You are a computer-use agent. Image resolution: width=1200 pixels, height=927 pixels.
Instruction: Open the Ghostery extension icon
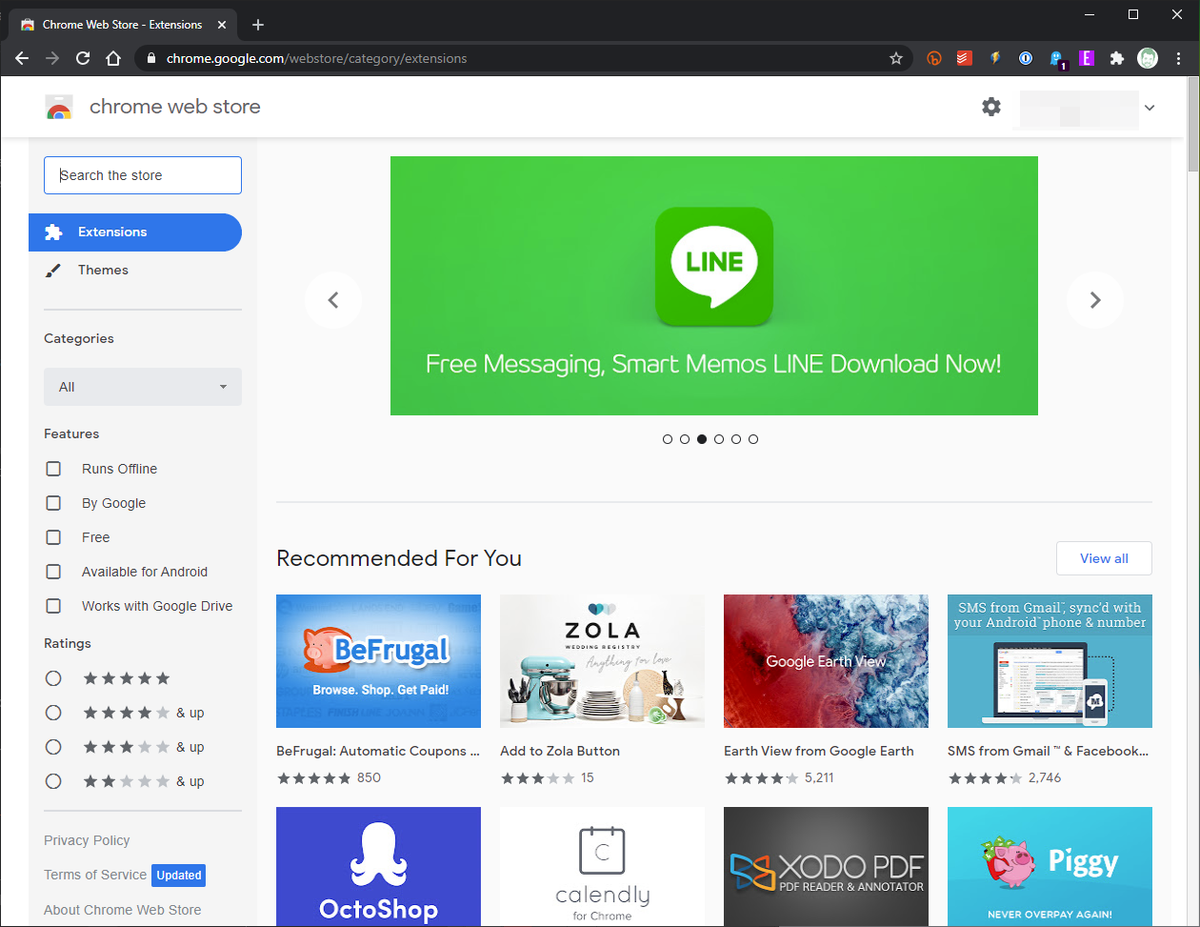pos(1057,58)
